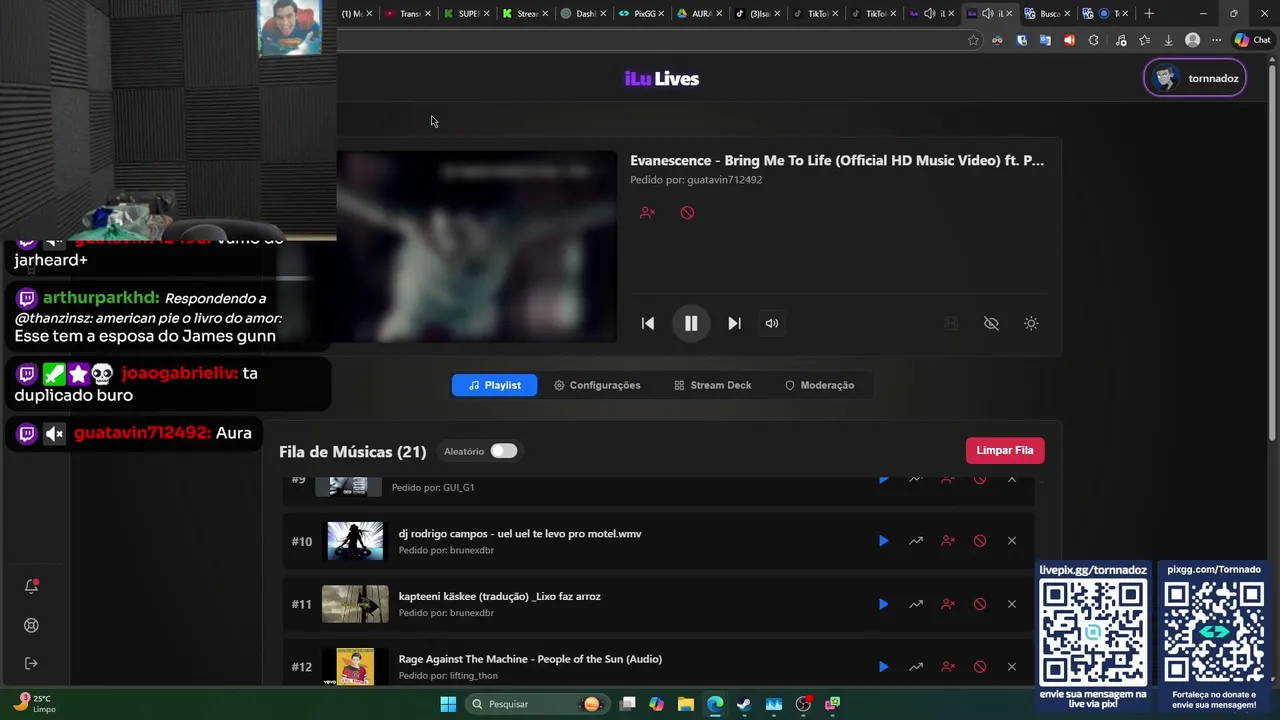Block requester of the current Evanescence song
Viewport: 1280px width, 720px height.
[x=647, y=213]
